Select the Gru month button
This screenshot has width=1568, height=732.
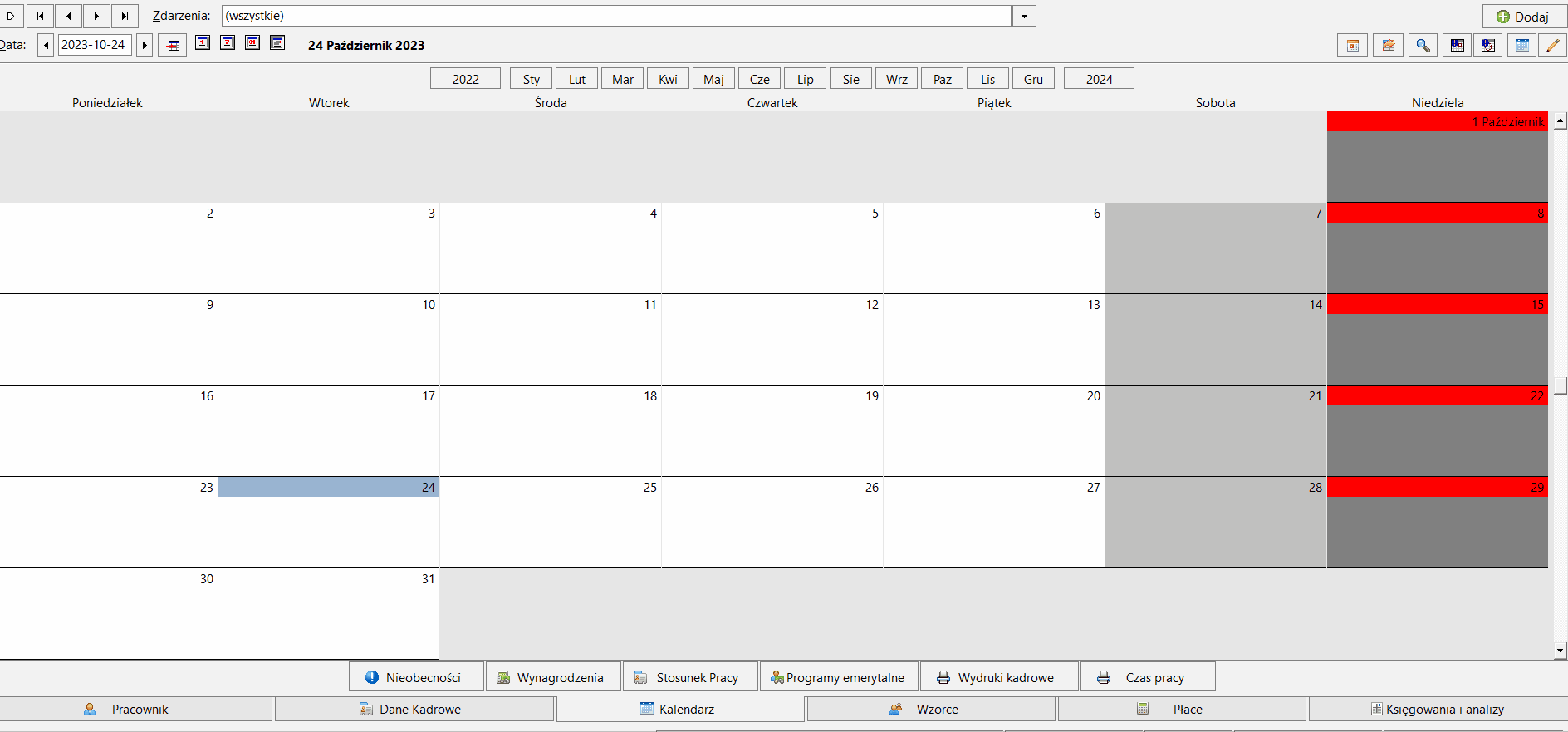[x=1034, y=79]
